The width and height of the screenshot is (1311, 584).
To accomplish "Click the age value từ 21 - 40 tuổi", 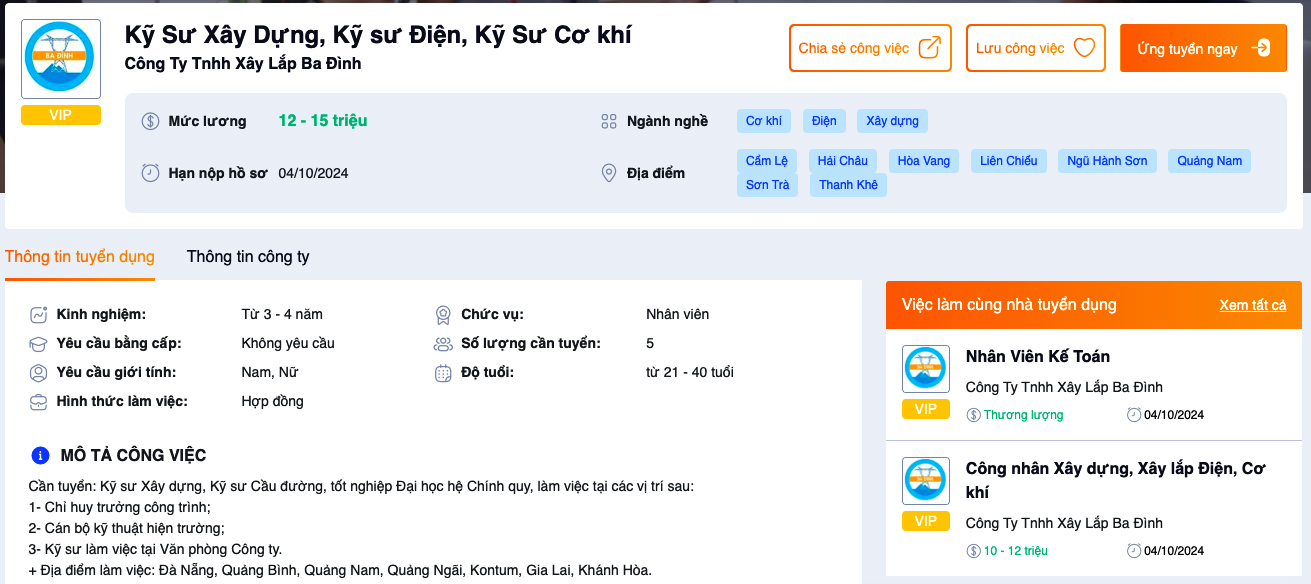I will [690, 372].
